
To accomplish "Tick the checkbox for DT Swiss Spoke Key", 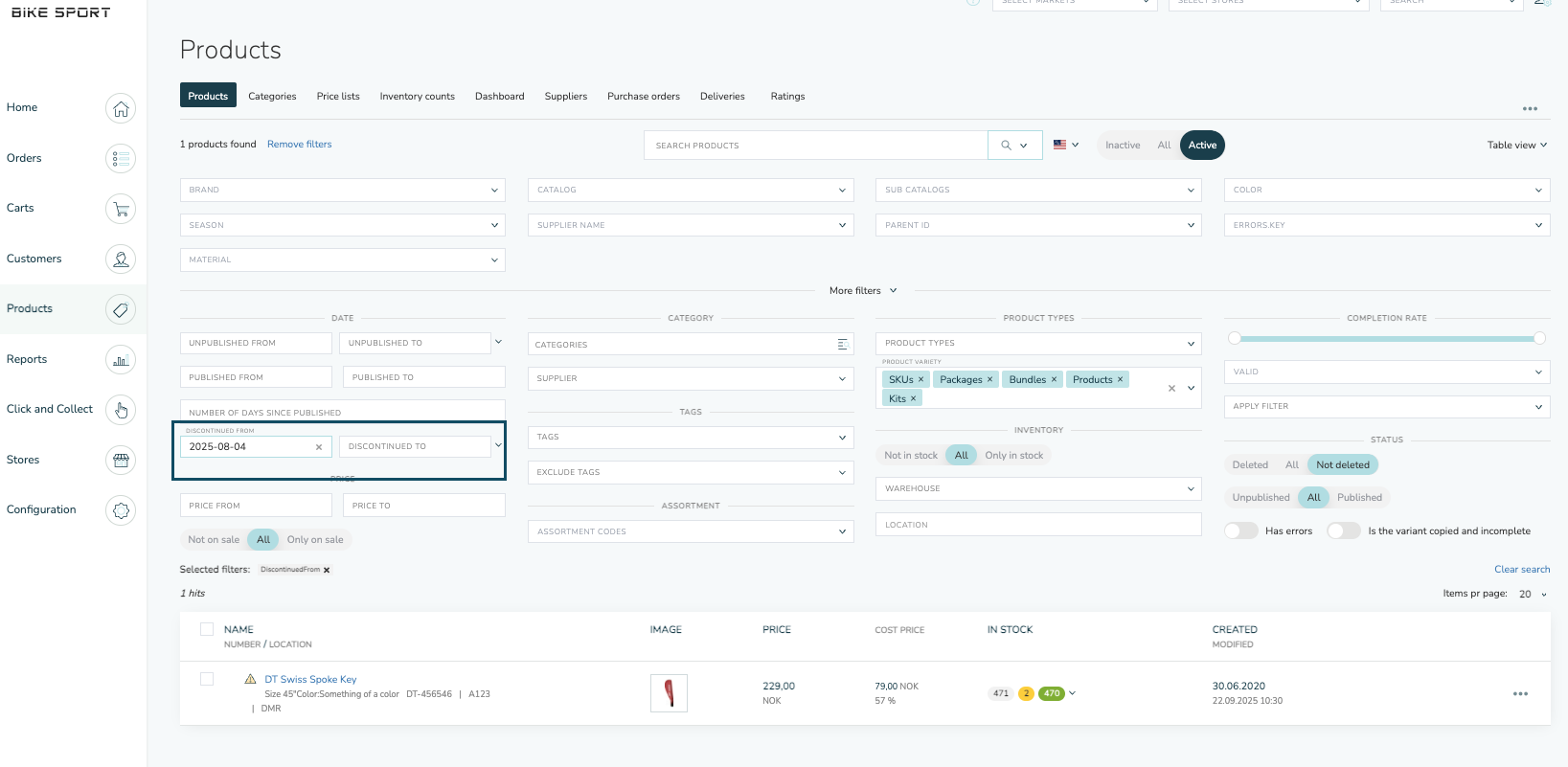I will 207,679.
